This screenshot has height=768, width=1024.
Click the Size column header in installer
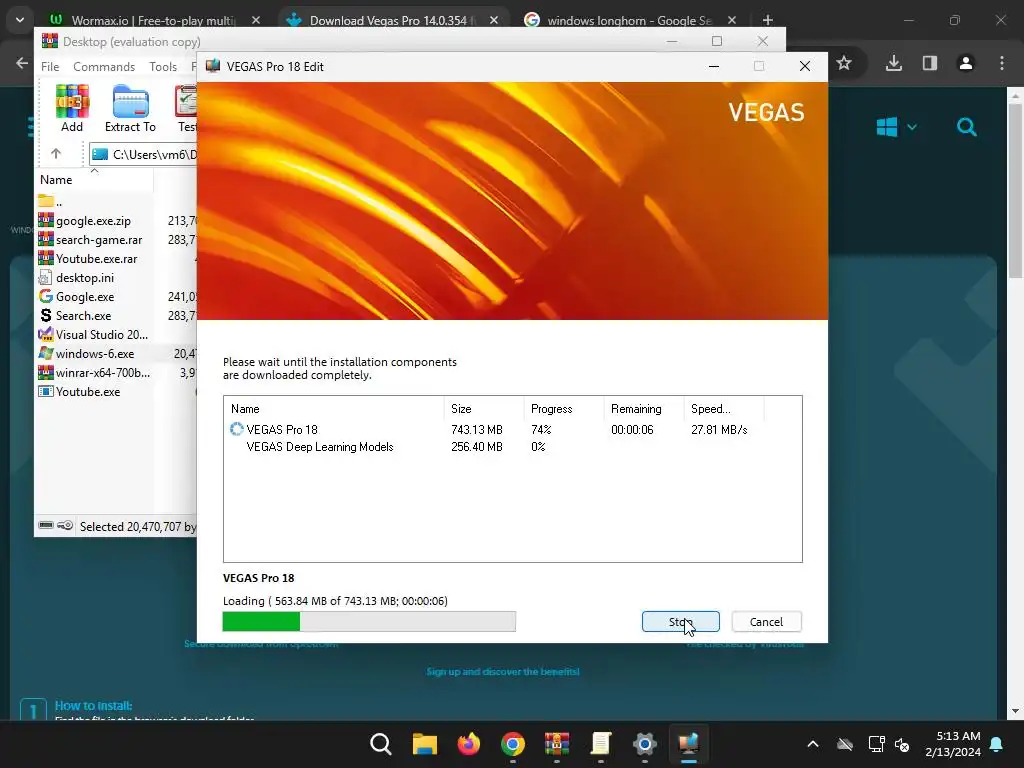(483, 409)
